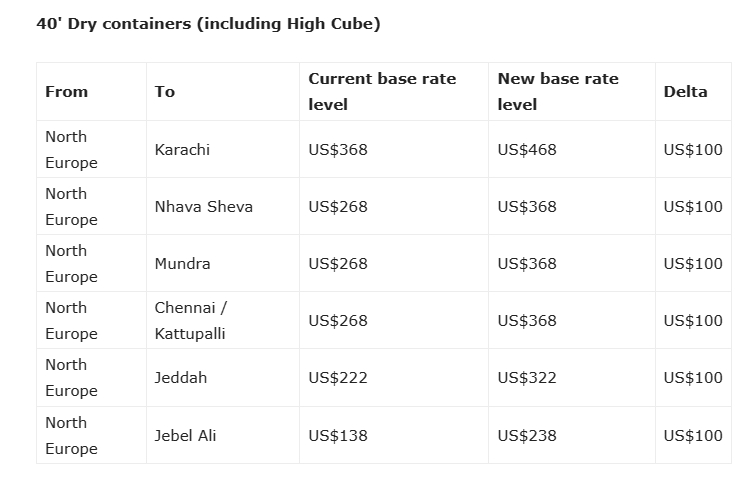
Task: Click the 'Delta' column header
Action: [685, 91]
